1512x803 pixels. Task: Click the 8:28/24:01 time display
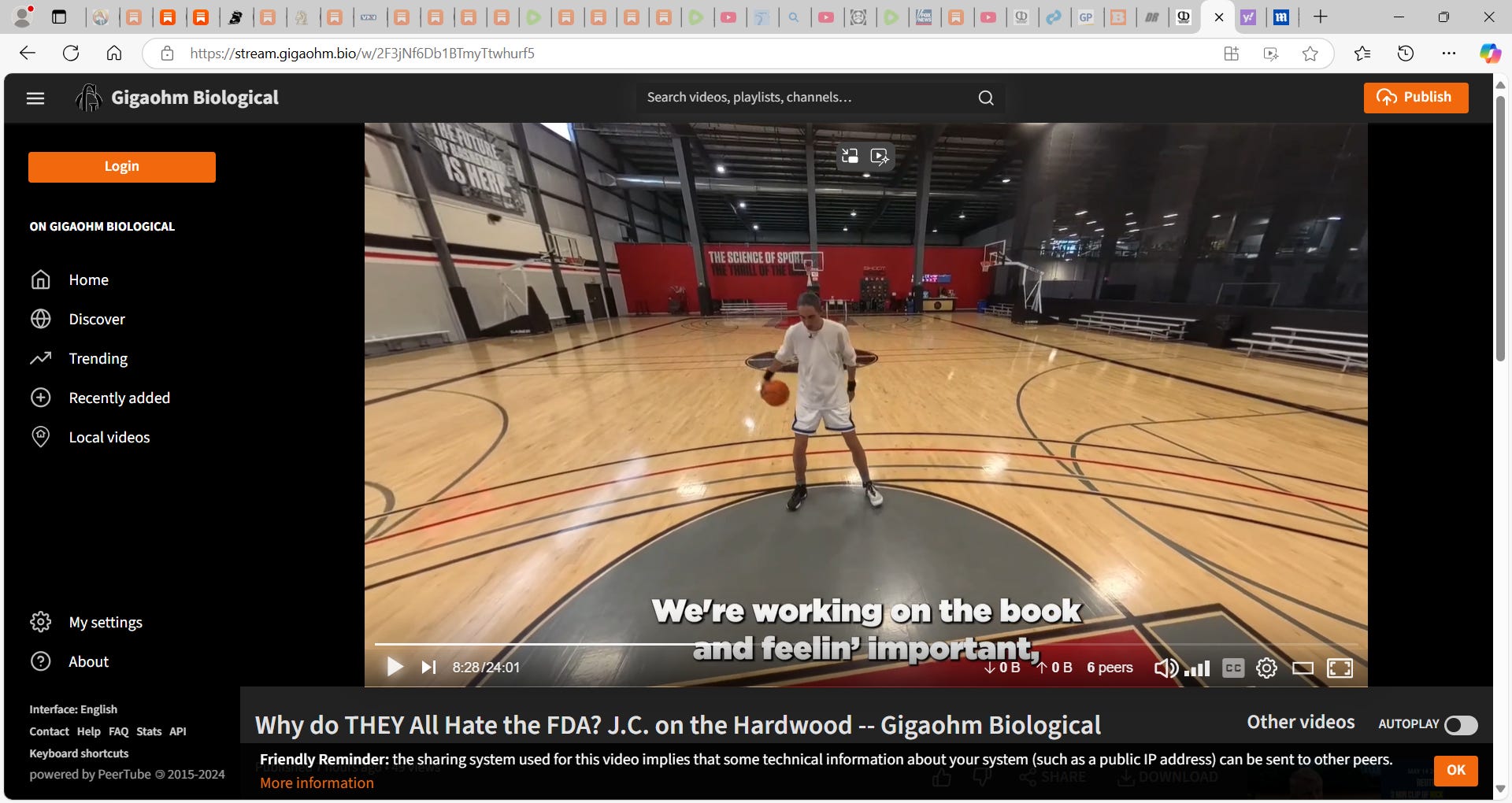tap(486, 668)
